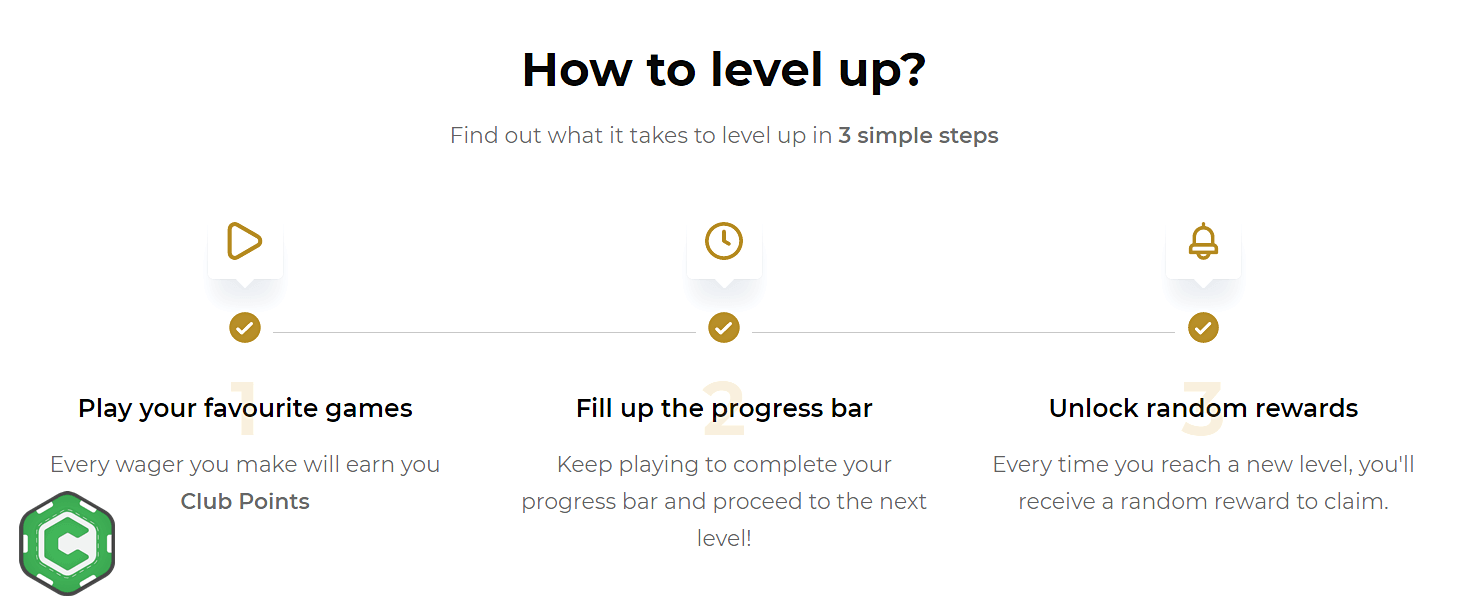The height and width of the screenshot is (616, 1474).
Task: Click the faded number 2 step marker
Action: 724,408
